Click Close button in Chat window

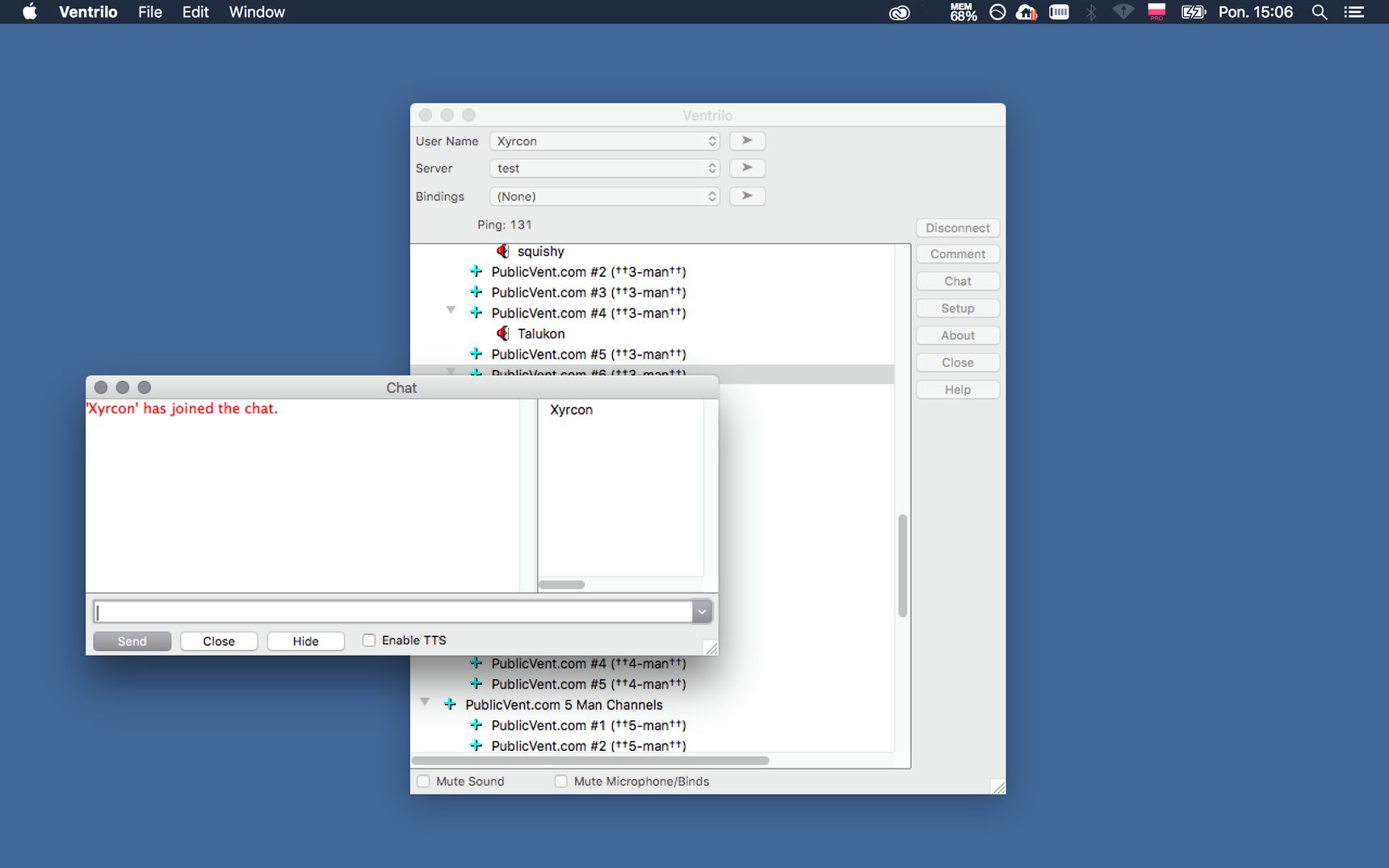219,641
